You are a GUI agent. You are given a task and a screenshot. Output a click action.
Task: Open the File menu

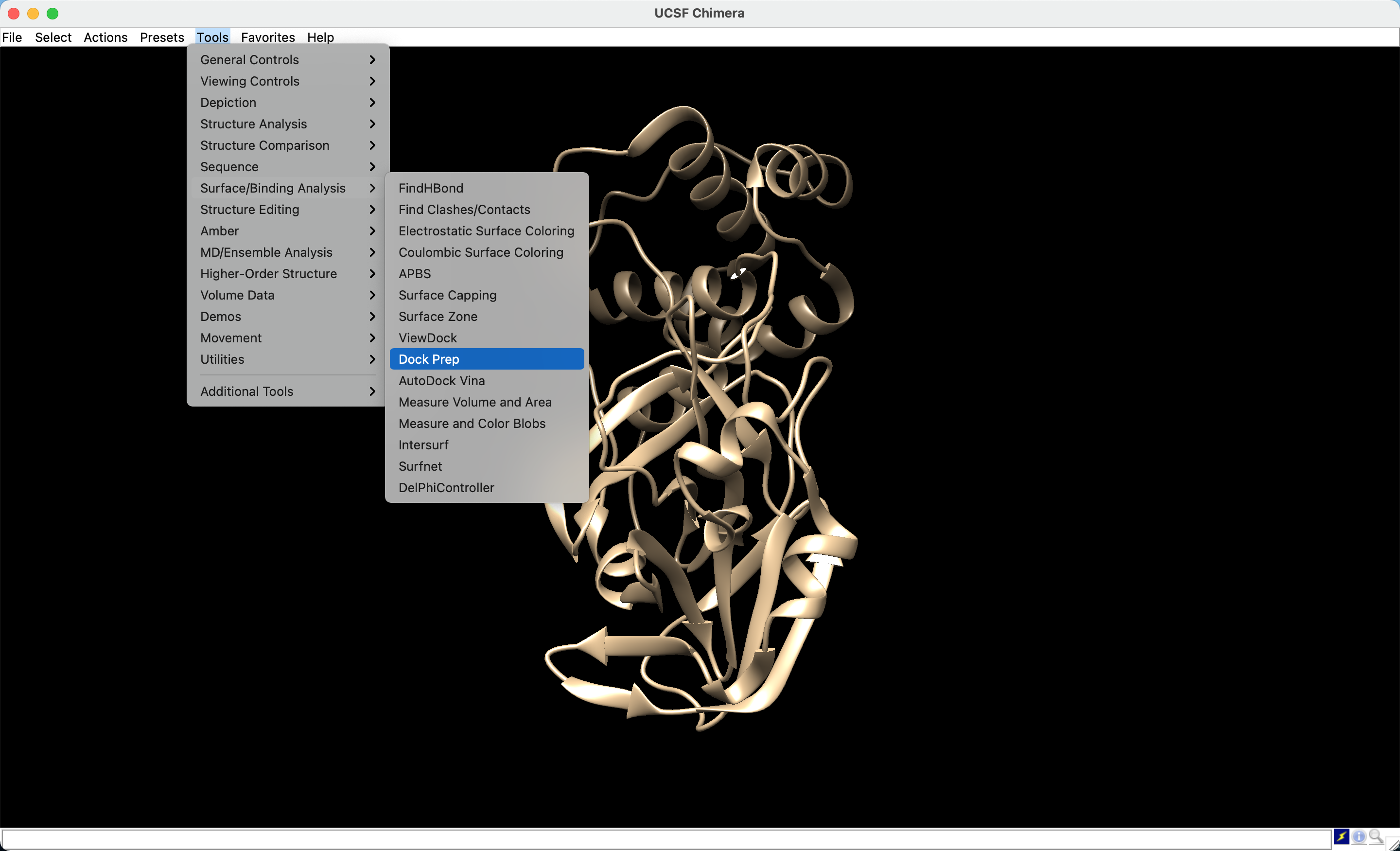pyautogui.click(x=12, y=37)
